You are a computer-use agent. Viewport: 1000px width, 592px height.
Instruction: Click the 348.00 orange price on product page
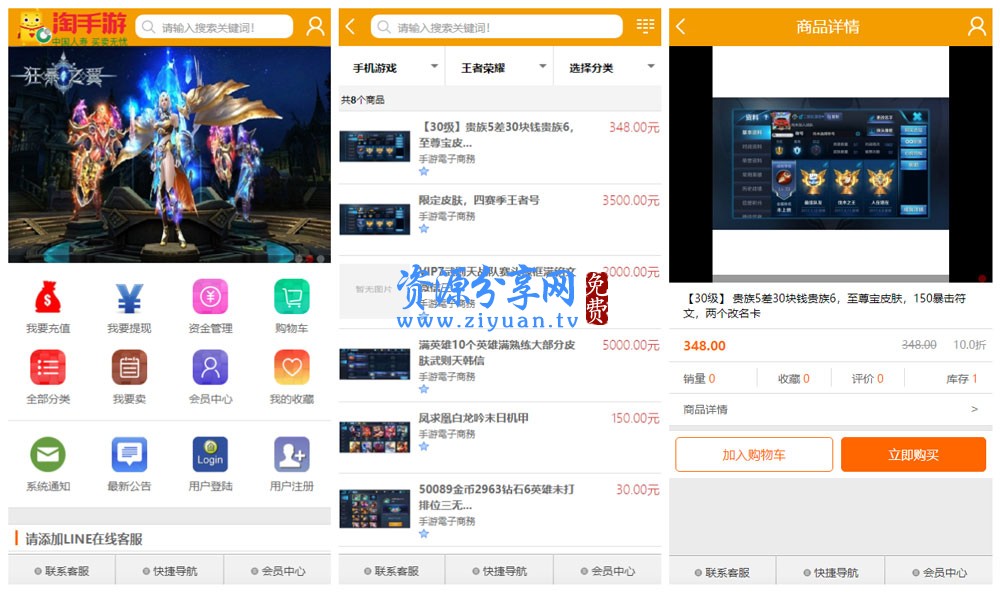pyautogui.click(x=704, y=346)
